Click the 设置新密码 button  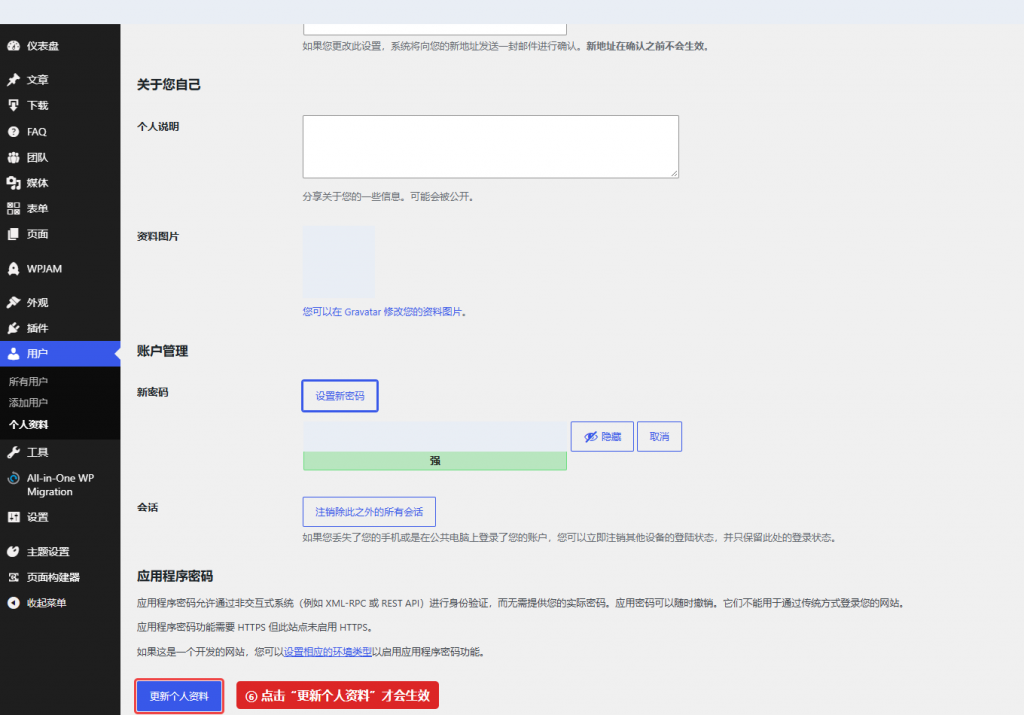(x=340, y=396)
